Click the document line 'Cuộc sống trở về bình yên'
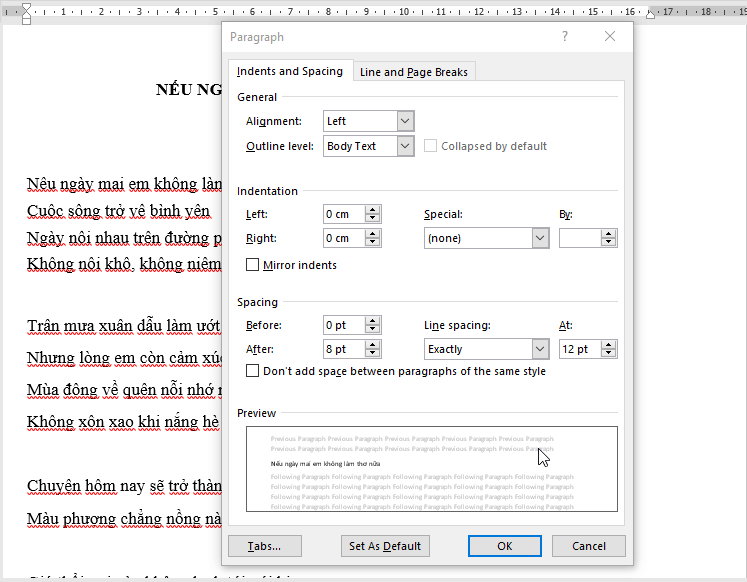Screen dimensions: 747x582 [118, 211]
